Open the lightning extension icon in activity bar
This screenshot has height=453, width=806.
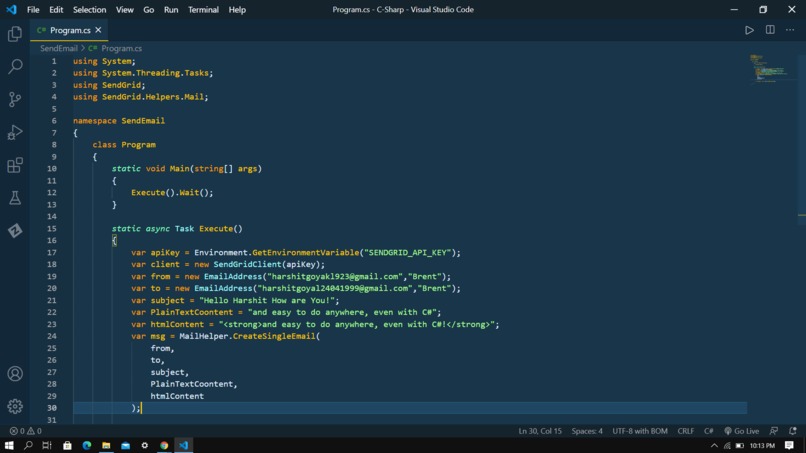pyautogui.click(x=15, y=230)
